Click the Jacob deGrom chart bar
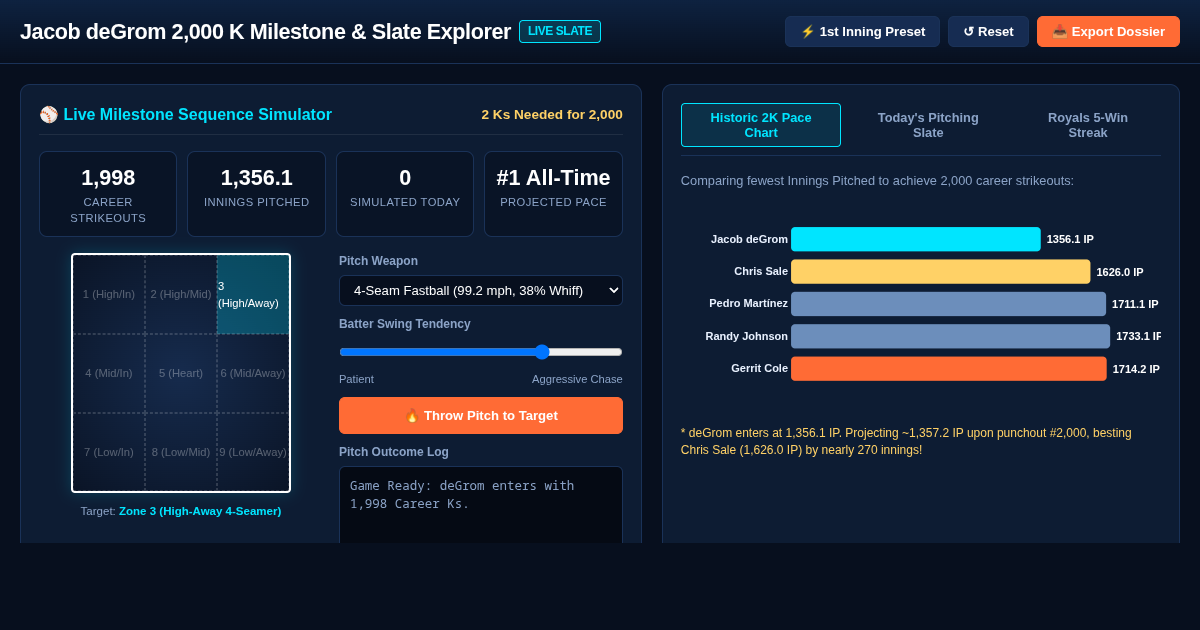The height and width of the screenshot is (630, 1200). tap(916, 239)
